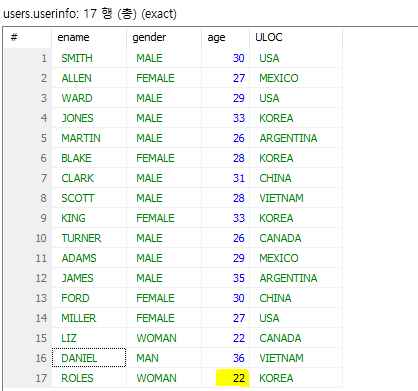Select the VIETNAM location cell for SCOTT
The height and width of the screenshot is (391, 418).
(296, 198)
